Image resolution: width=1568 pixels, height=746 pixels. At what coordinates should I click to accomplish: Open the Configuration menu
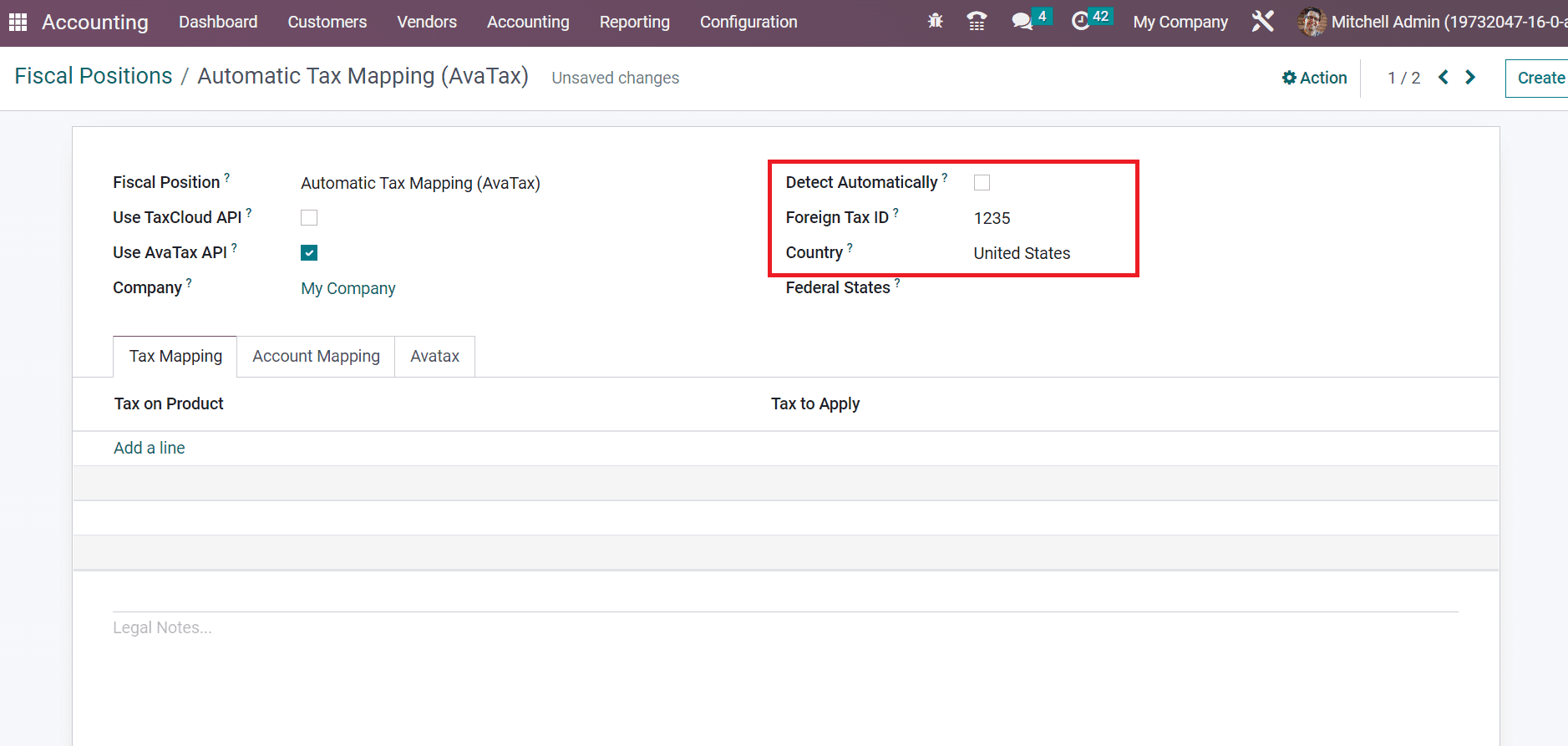pyautogui.click(x=748, y=22)
